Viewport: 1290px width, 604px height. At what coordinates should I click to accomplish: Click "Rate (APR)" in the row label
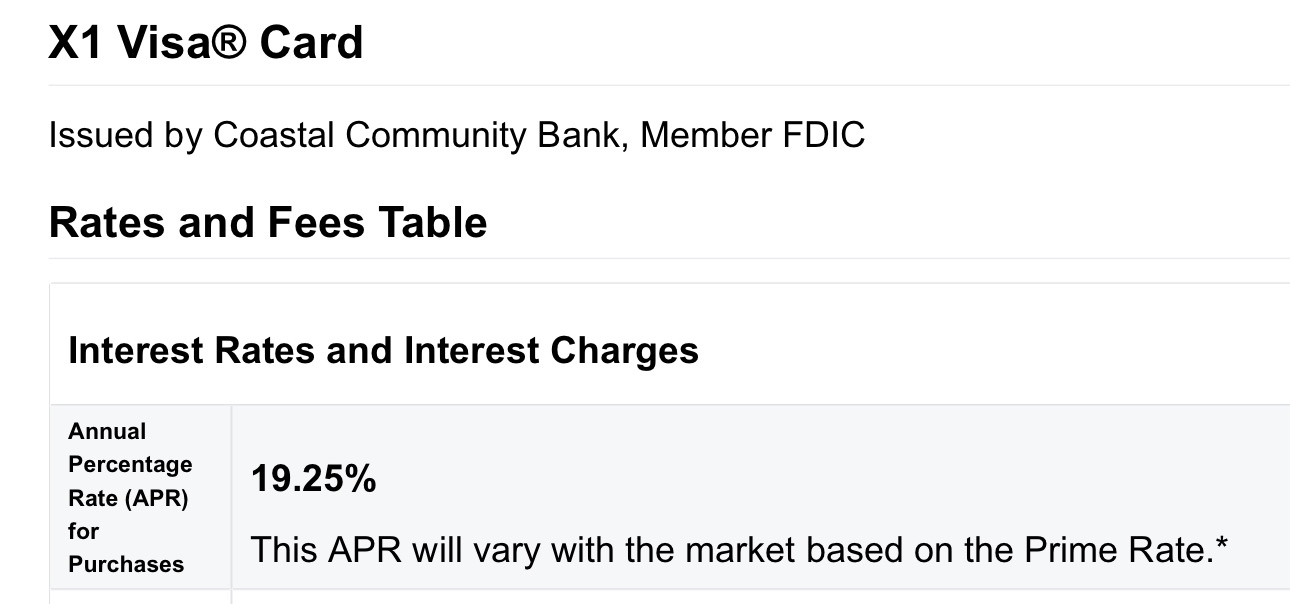[128, 497]
